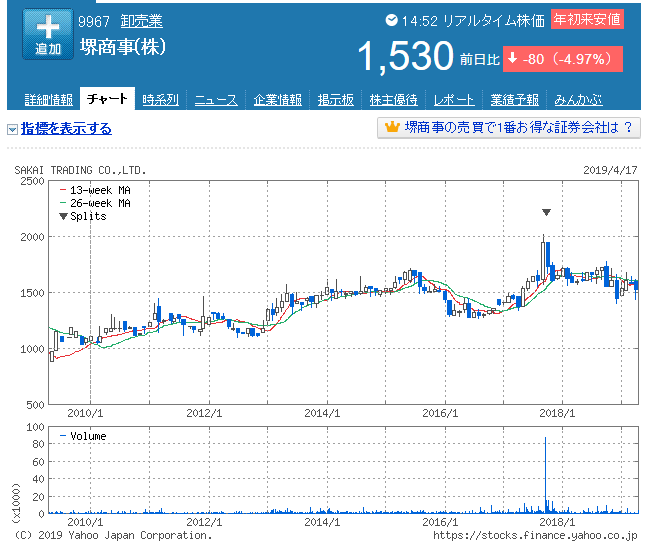The width and height of the screenshot is (646, 548).
Task: Click the current price 1,530
Action: [x=405, y=56]
